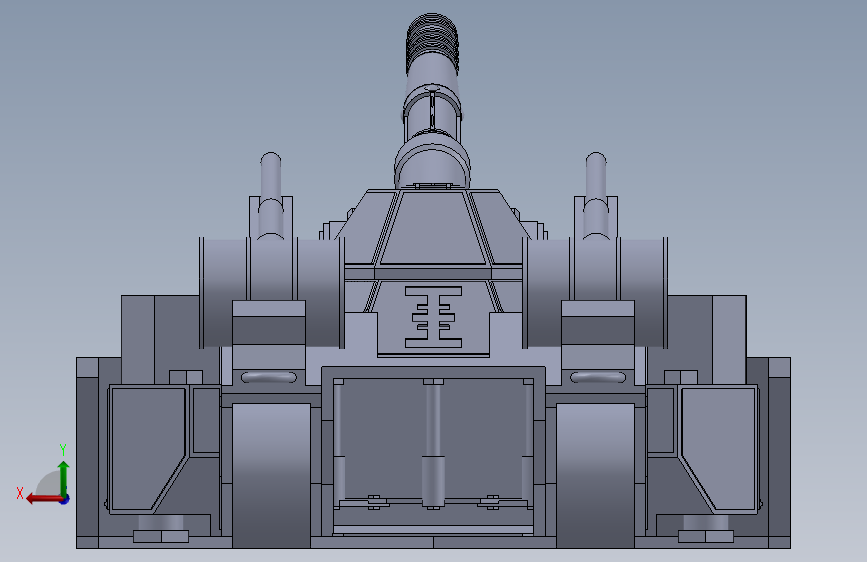The height and width of the screenshot is (562, 867).
Task: Select the I-shaped emblem on the hull front
Action: point(433,317)
